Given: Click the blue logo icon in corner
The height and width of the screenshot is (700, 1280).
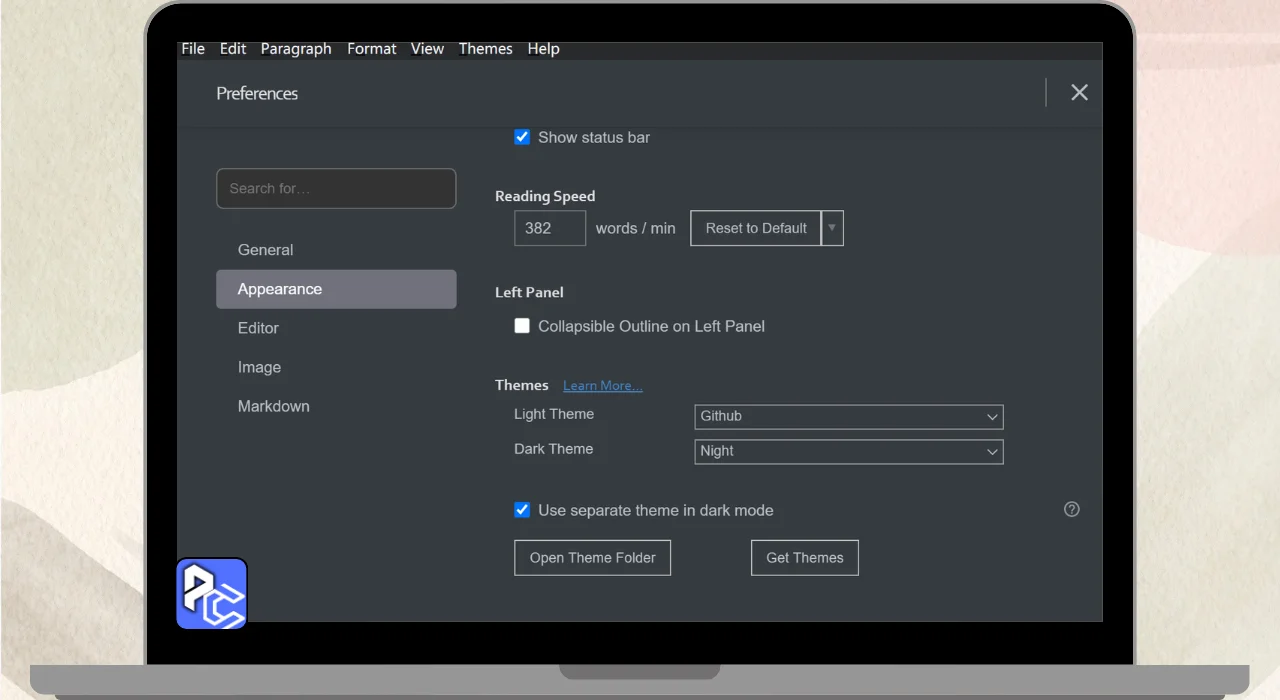Looking at the screenshot, I should [212, 594].
